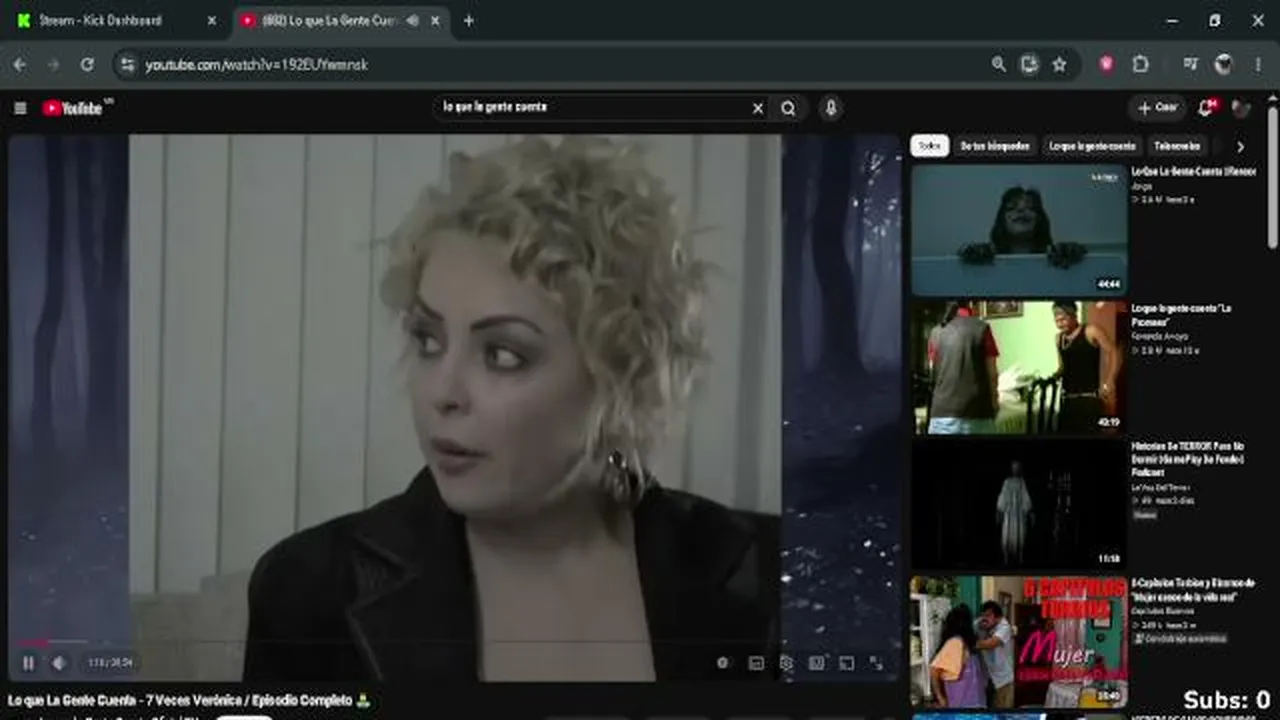The image size is (1280, 720).
Task: Open the YouTube guide hamburger menu
Action: [x=20, y=108]
